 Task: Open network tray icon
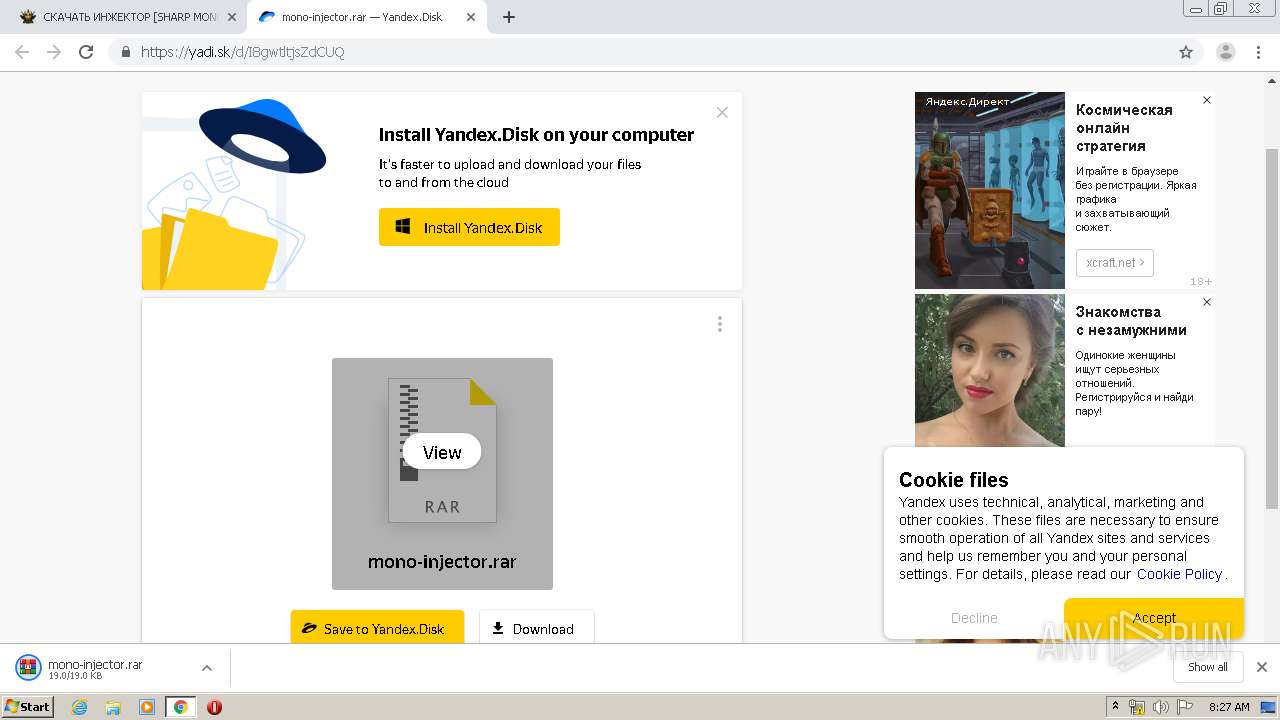pyautogui.click(x=1137, y=707)
